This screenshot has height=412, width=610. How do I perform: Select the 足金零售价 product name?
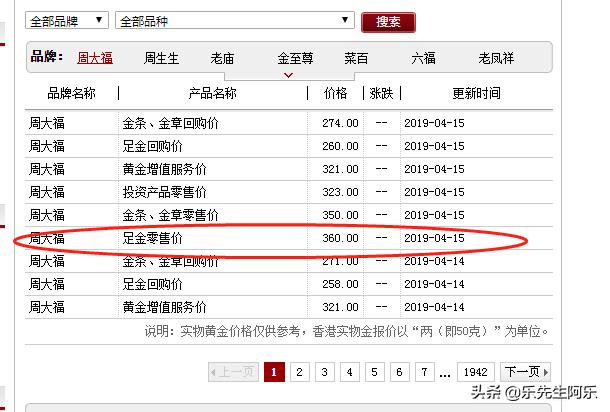click(152, 238)
